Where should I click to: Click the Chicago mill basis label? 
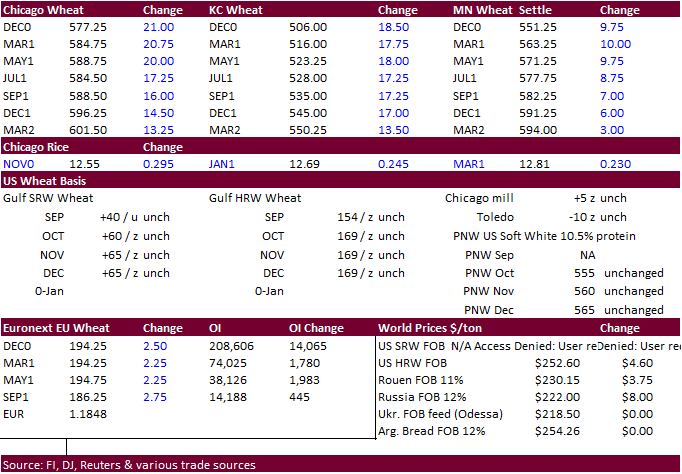coord(479,198)
